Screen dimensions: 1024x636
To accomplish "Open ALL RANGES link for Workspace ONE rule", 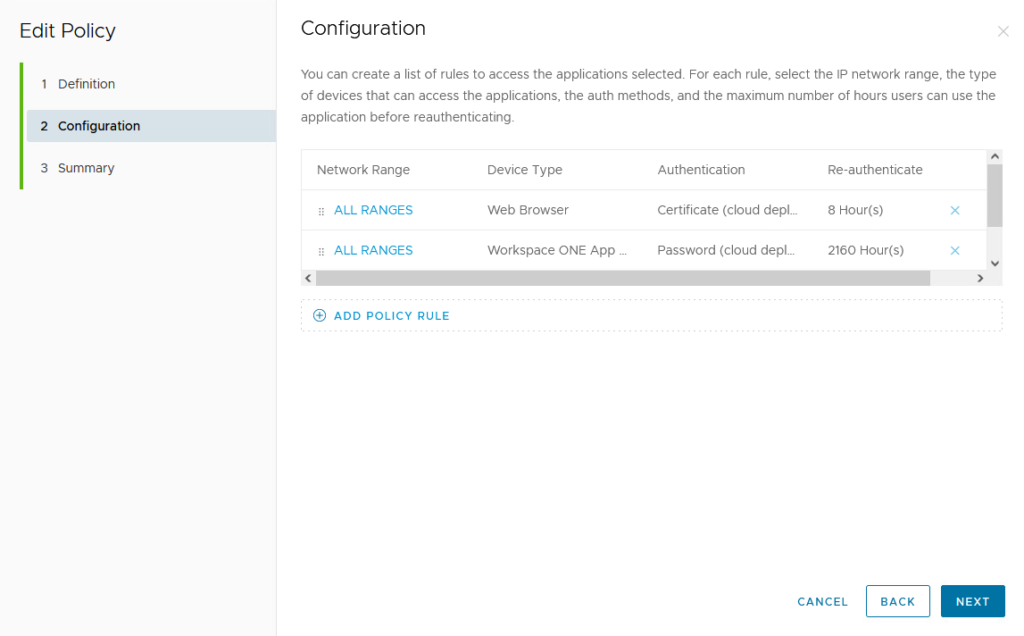I will pos(373,251).
